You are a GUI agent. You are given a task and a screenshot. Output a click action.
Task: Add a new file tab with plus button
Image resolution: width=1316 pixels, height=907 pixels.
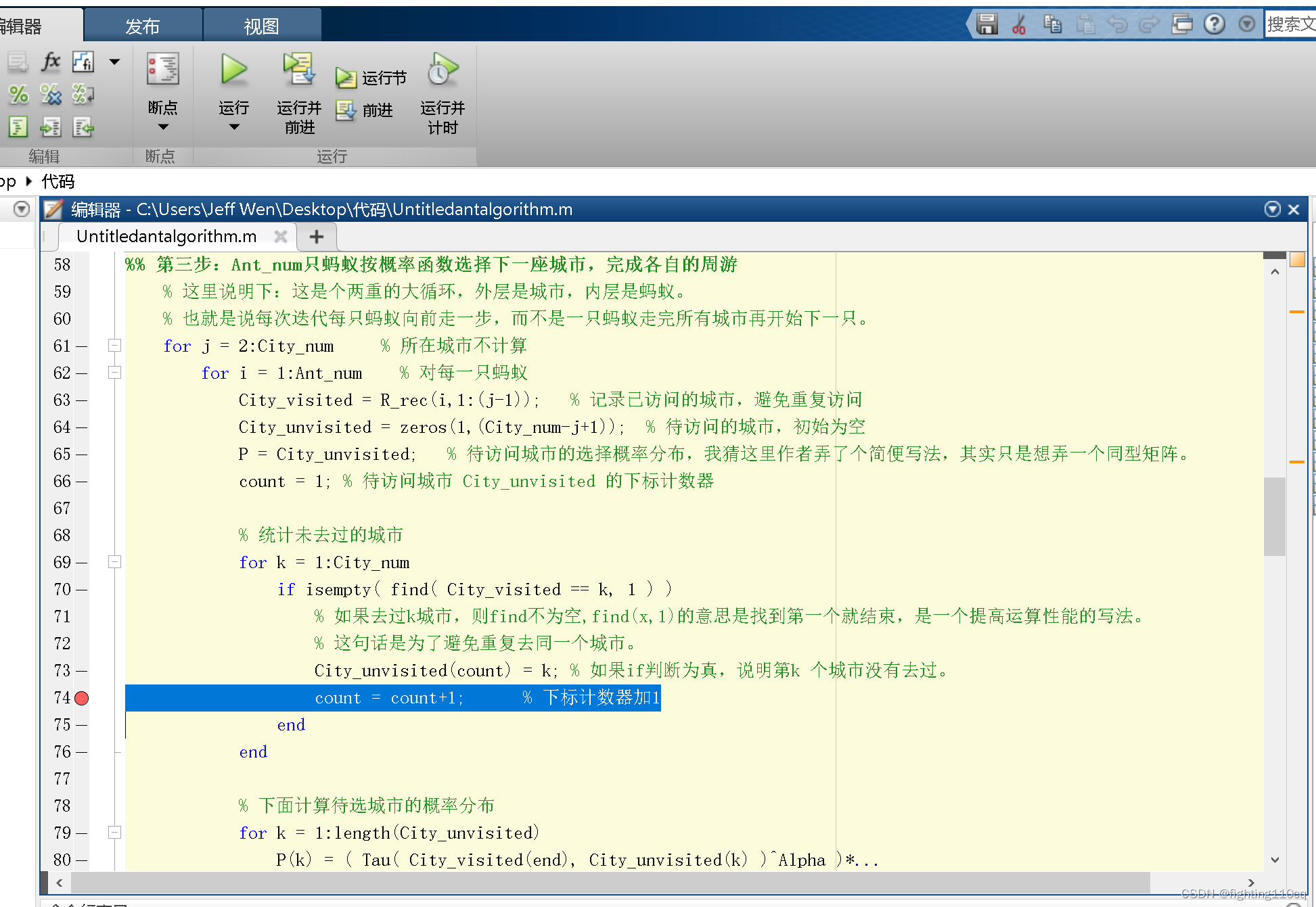click(316, 237)
